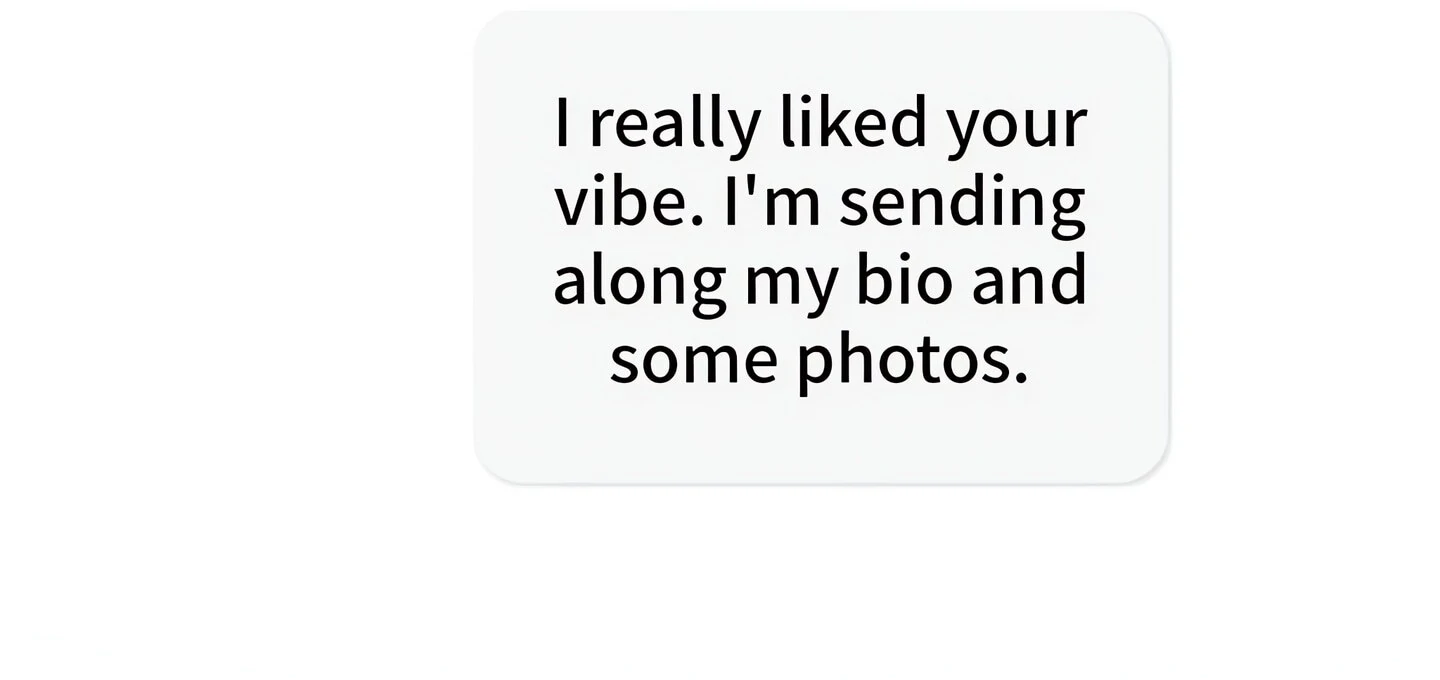Click the word "along" in the message

[639, 285]
